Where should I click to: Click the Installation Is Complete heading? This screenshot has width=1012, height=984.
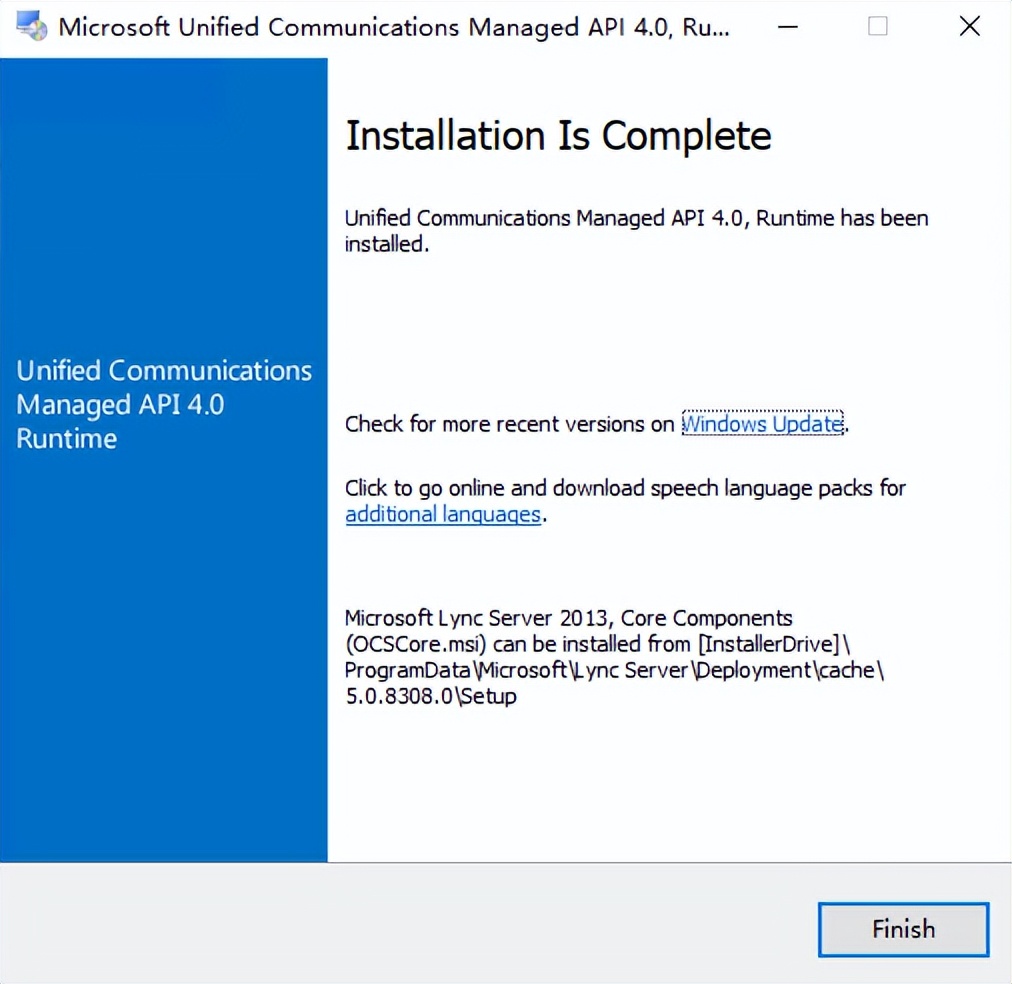tap(558, 136)
